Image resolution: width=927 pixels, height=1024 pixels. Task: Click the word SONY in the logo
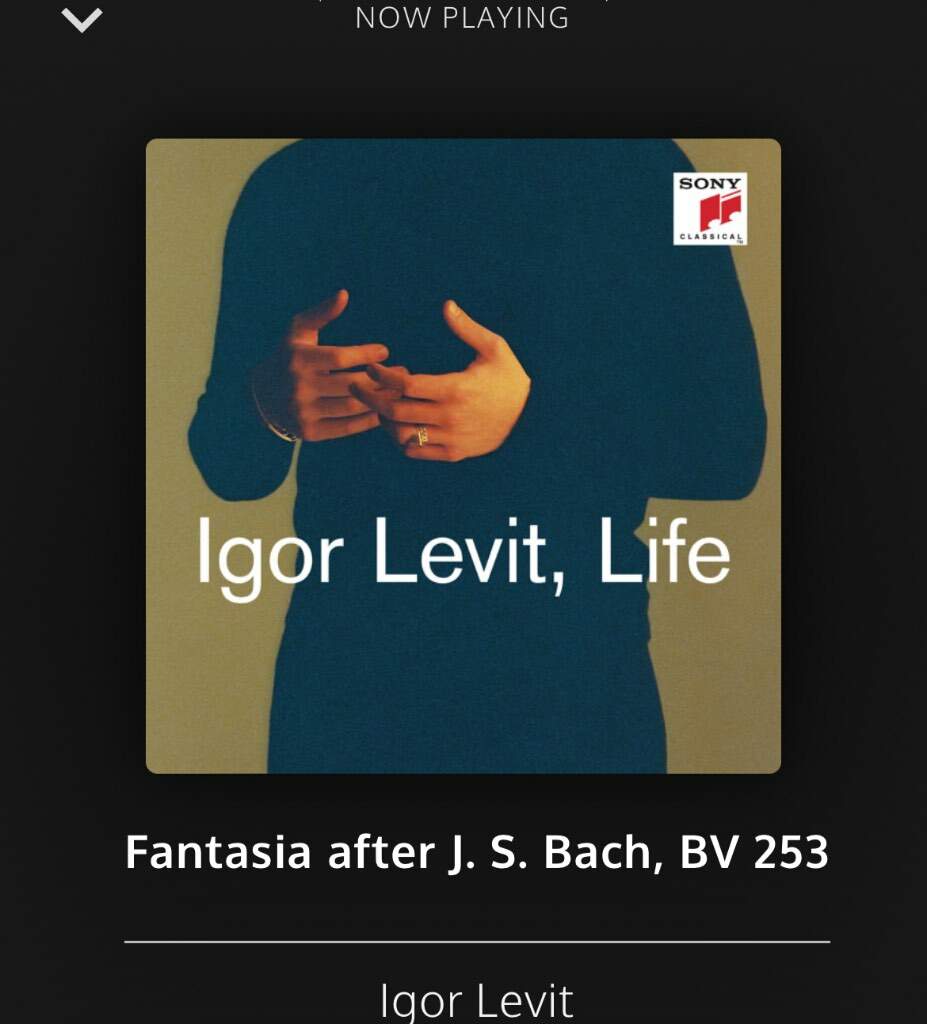(710, 184)
